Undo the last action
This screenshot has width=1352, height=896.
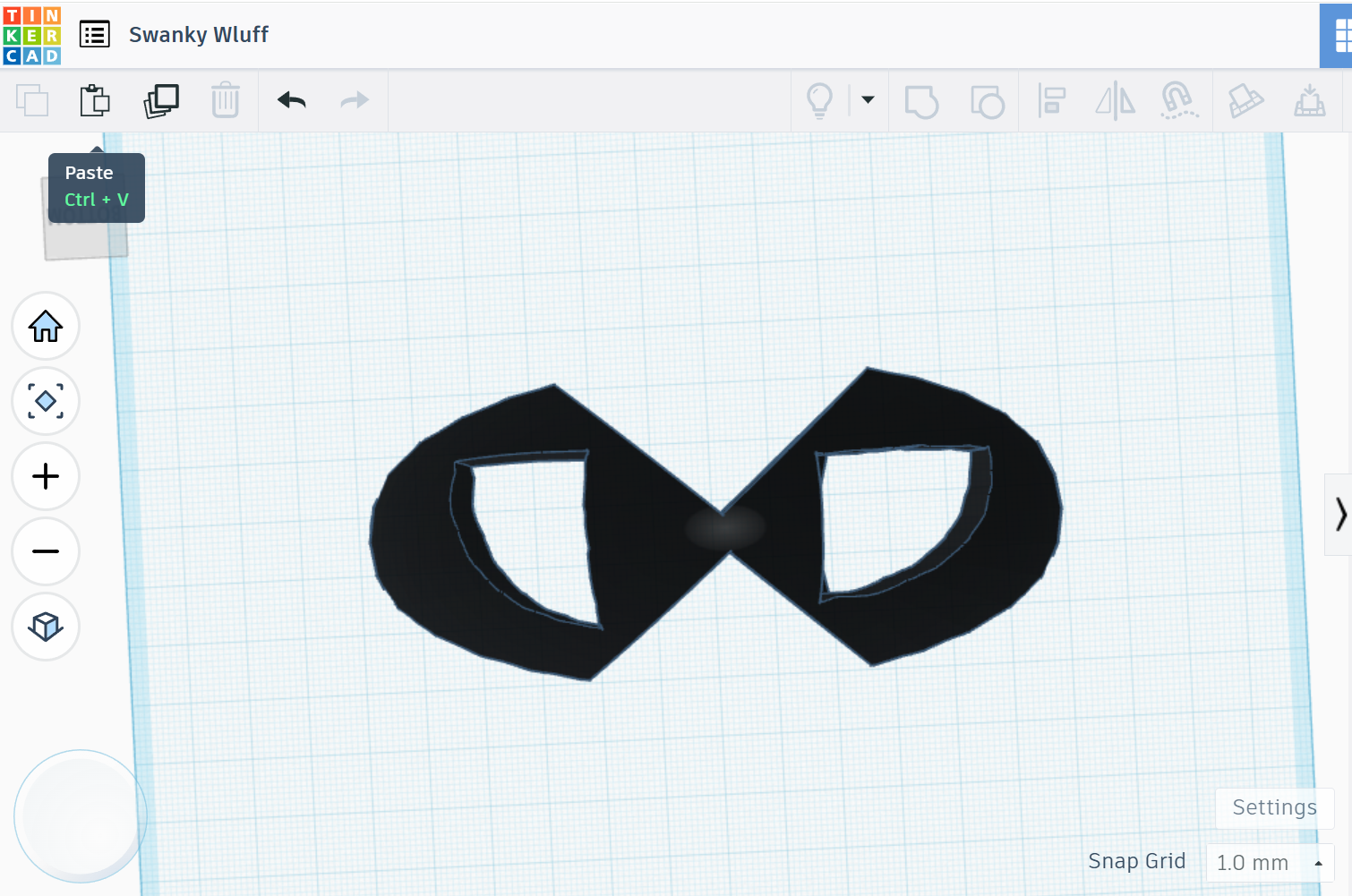tap(292, 100)
